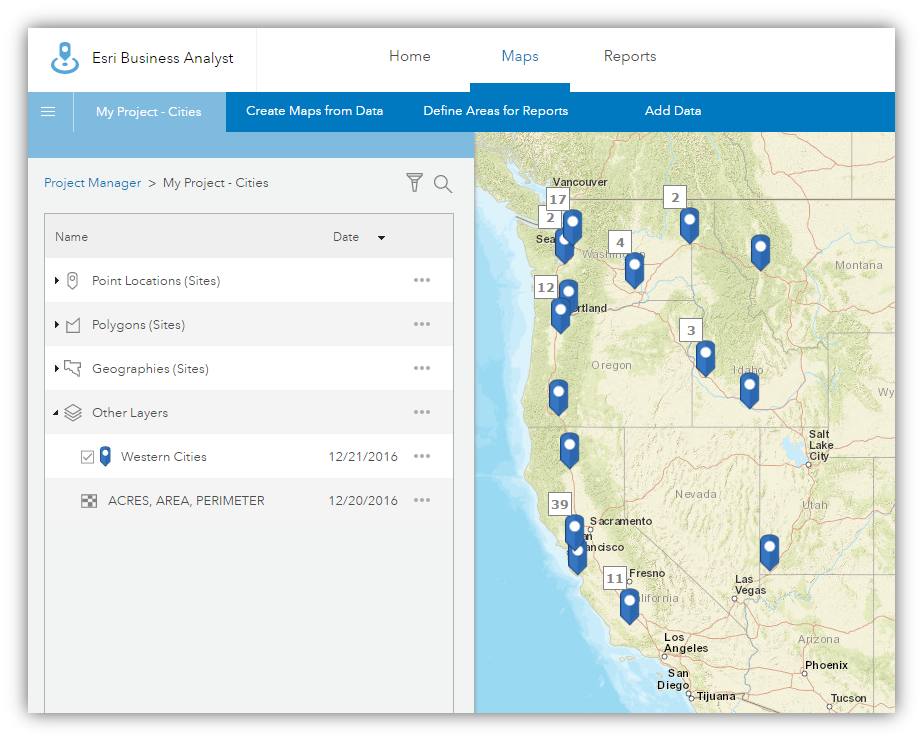Select the Western Cities layer name

(164, 457)
